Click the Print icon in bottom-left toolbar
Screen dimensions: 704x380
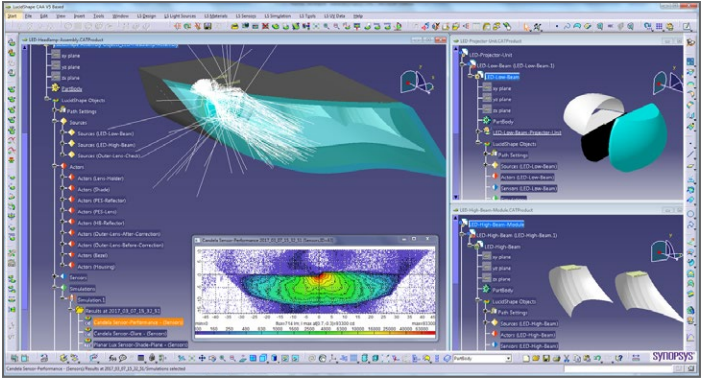coord(44,358)
